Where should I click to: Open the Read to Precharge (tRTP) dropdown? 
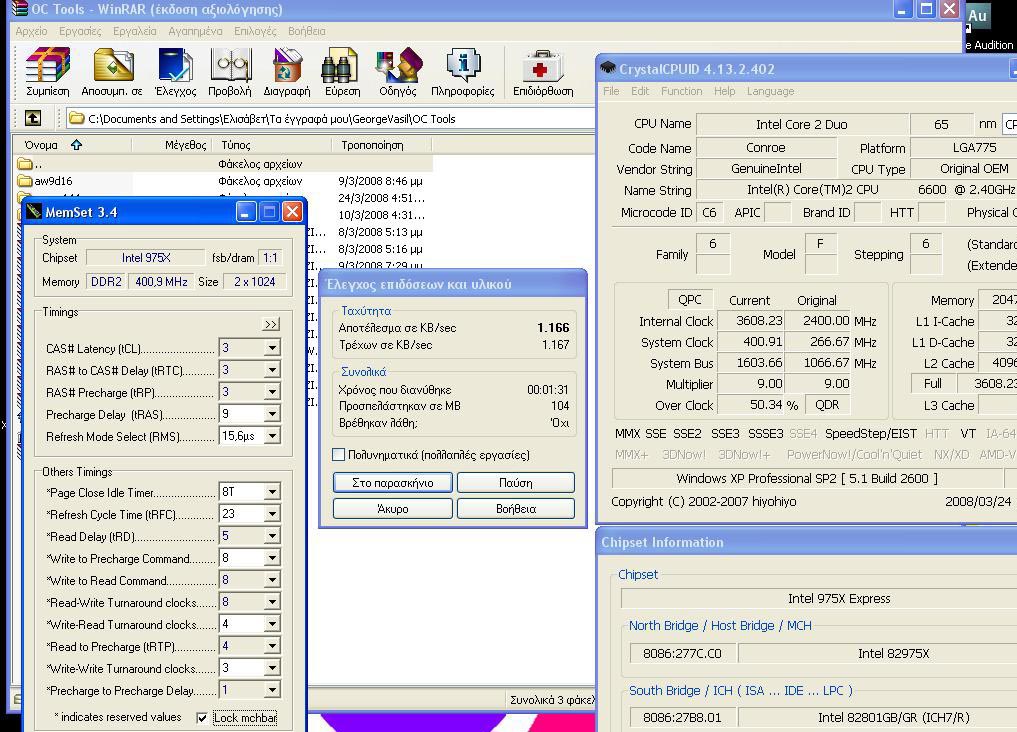[x=272, y=646]
